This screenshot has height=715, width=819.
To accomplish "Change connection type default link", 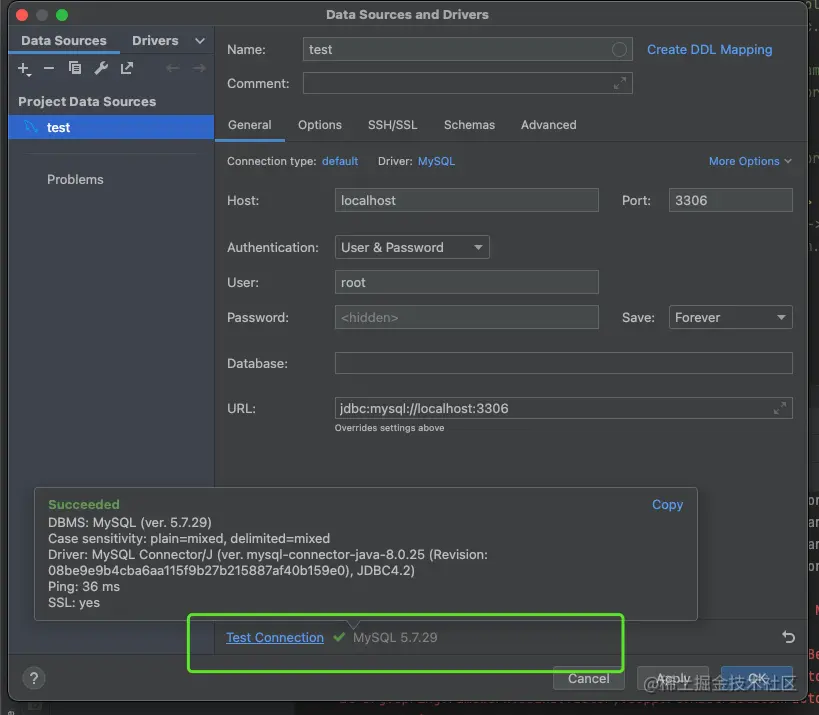I will [x=340, y=161].
